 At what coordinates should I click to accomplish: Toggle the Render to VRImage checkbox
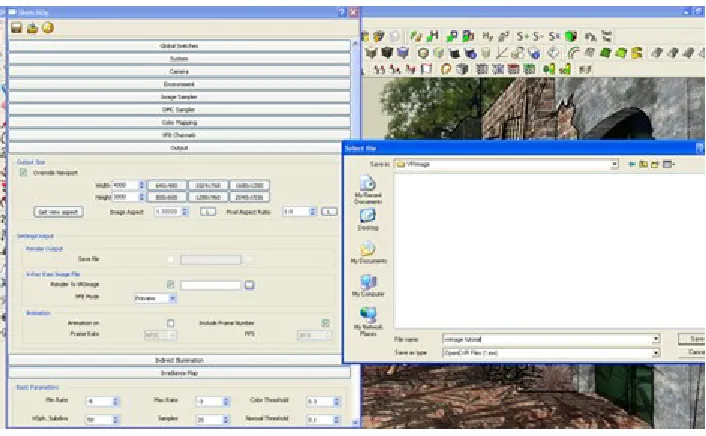point(171,285)
